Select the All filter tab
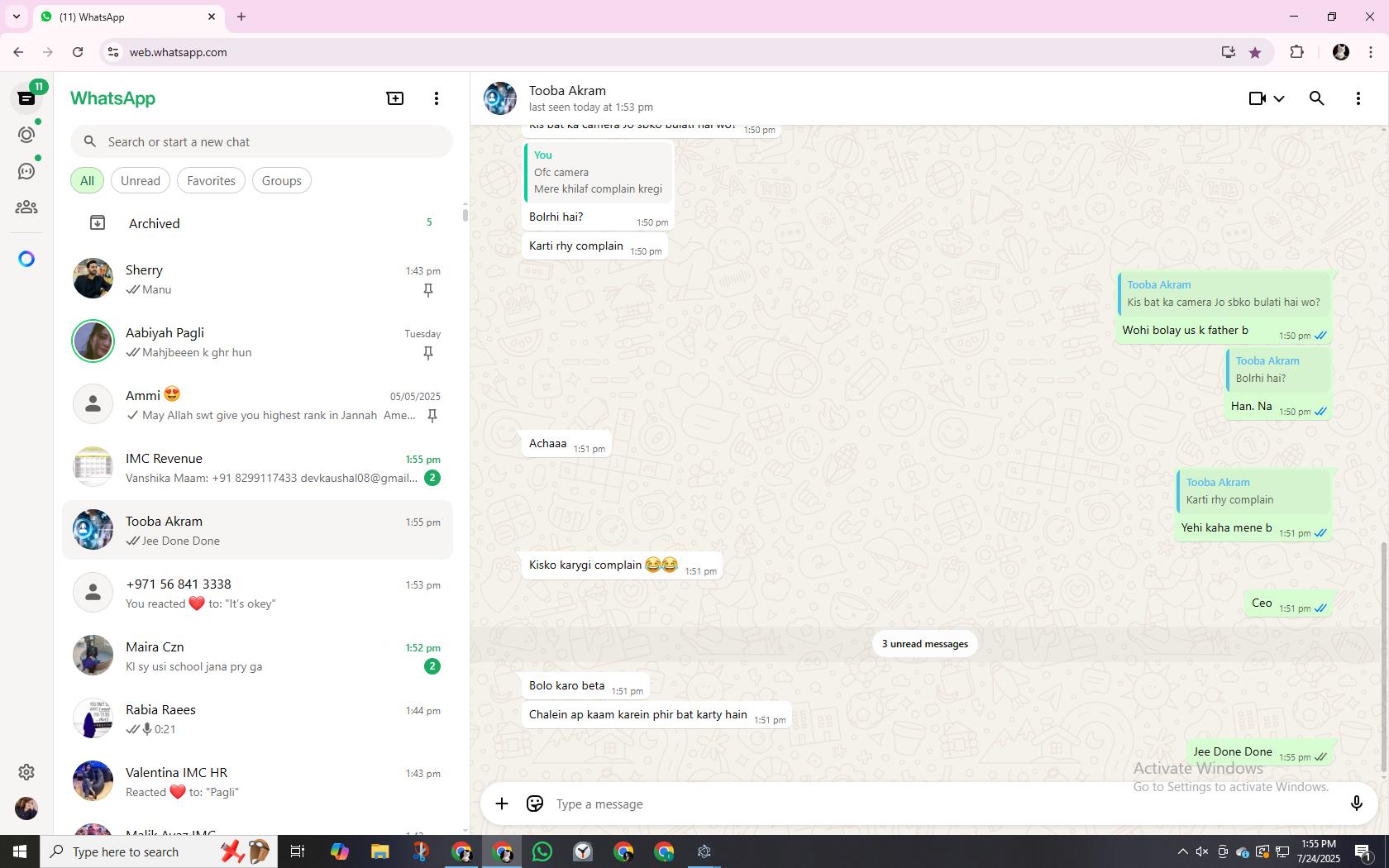 pyautogui.click(x=87, y=181)
